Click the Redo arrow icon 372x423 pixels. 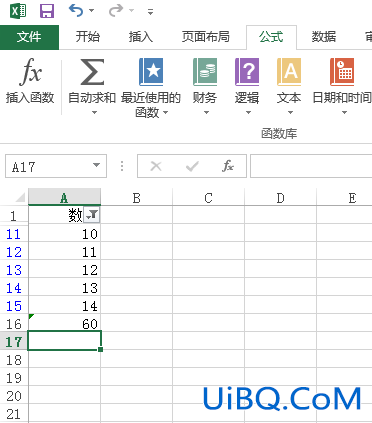tap(116, 11)
